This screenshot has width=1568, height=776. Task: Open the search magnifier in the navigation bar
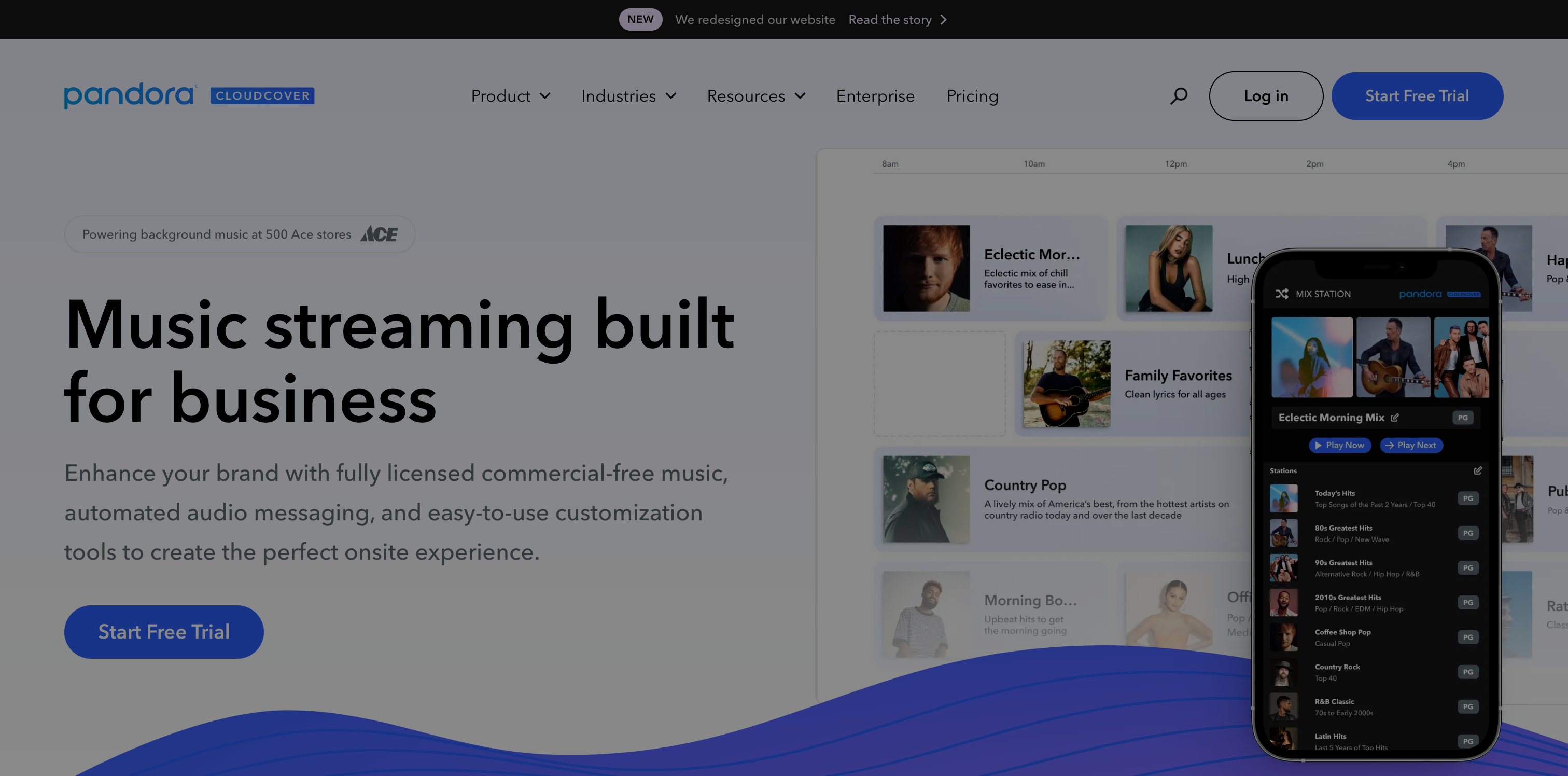(x=1179, y=95)
